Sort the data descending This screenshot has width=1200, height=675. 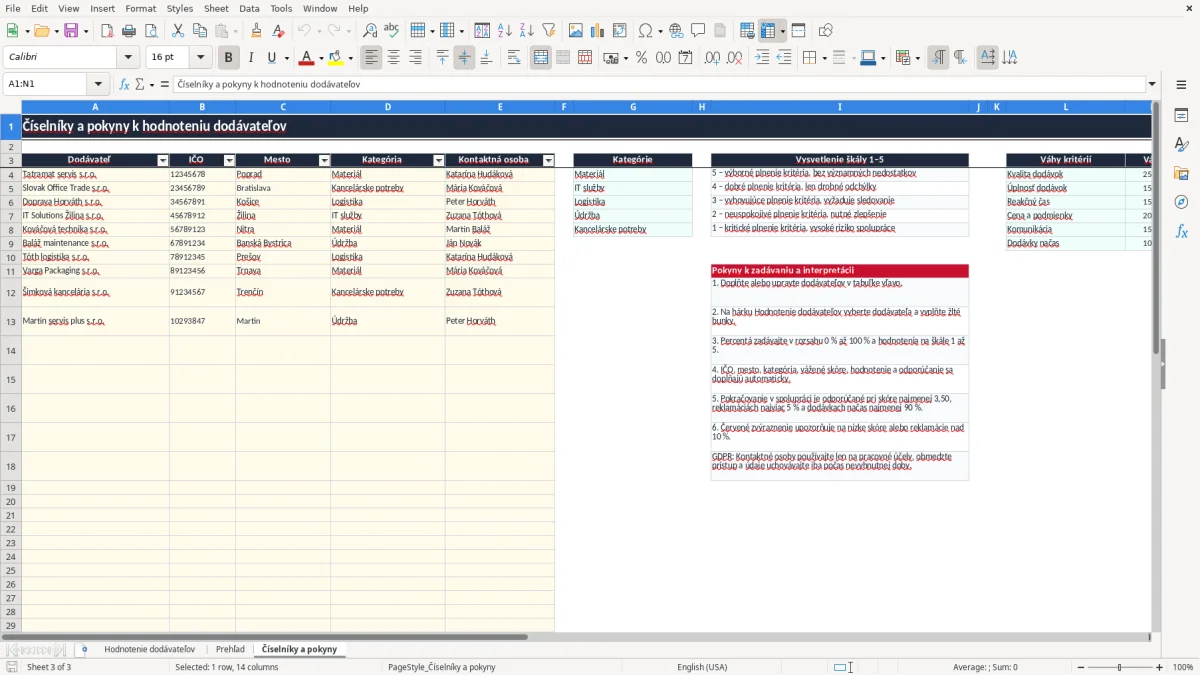point(527,31)
